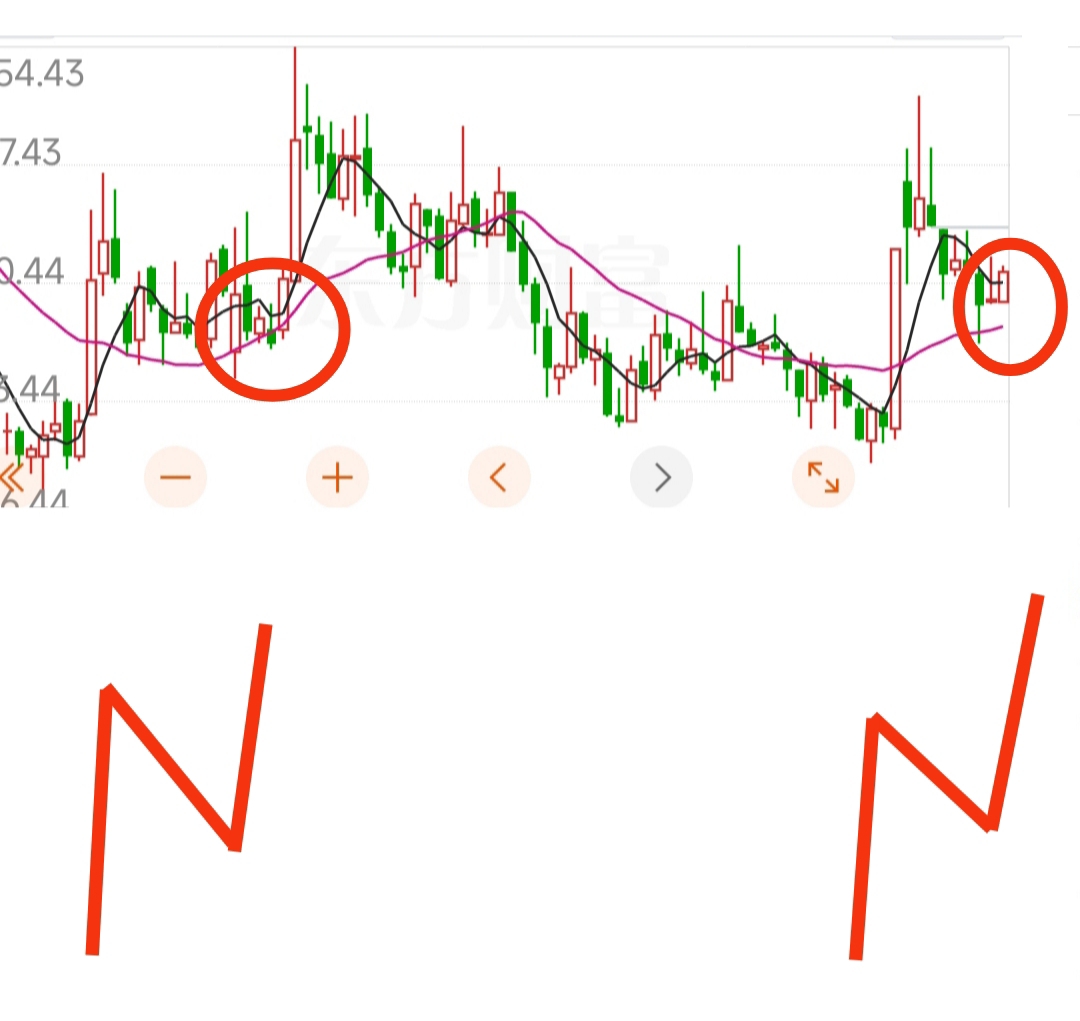Shift chart earlier with left arrow button
1080x1021 pixels.
tap(499, 477)
